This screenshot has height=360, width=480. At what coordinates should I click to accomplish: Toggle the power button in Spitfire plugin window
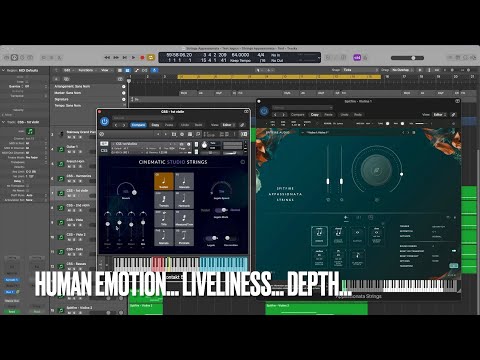click(x=264, y=111)
